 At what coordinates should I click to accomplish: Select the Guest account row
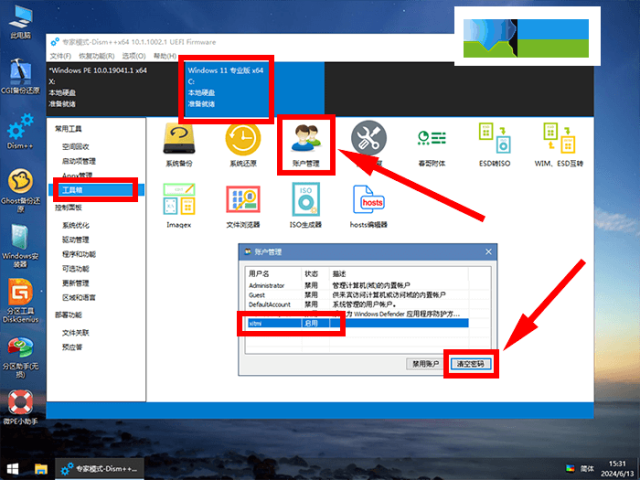tap(358, 295)
